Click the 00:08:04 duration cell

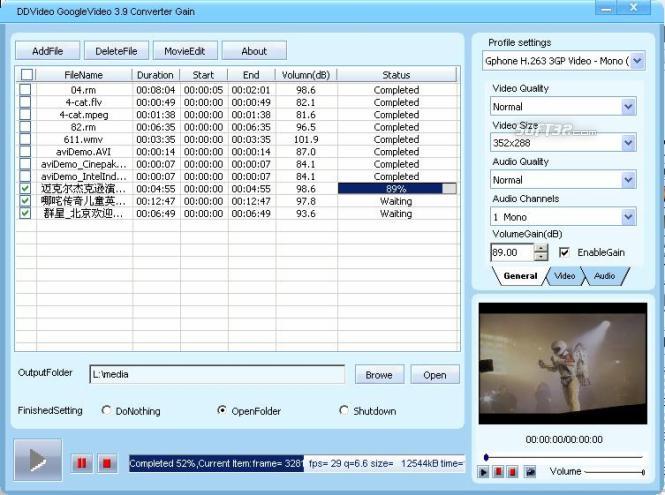tap(156, 90)
